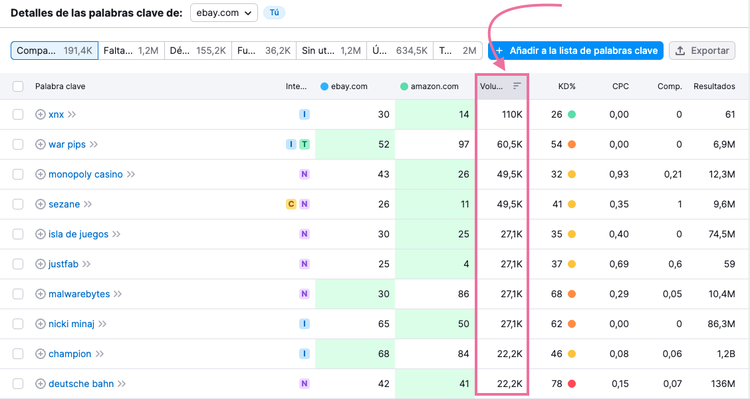Click the plus icon beside champion

click(40, 354)
